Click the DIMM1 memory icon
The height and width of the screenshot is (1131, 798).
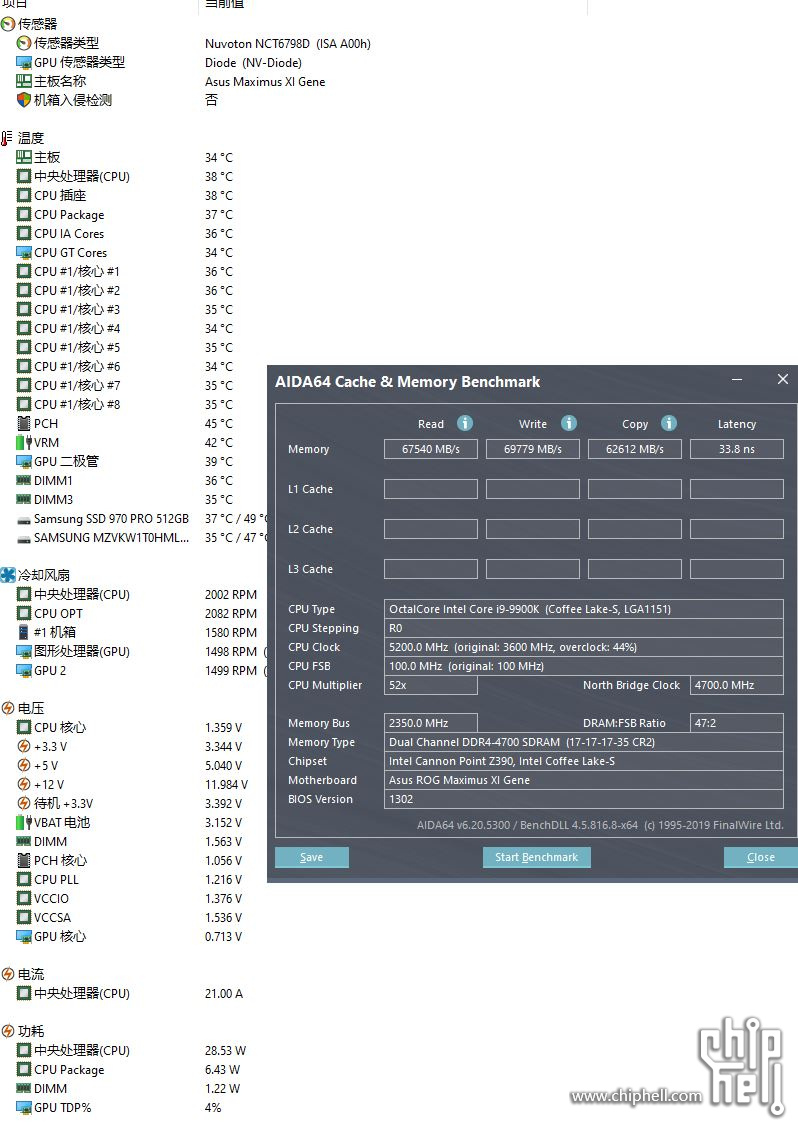pos(24,480)
